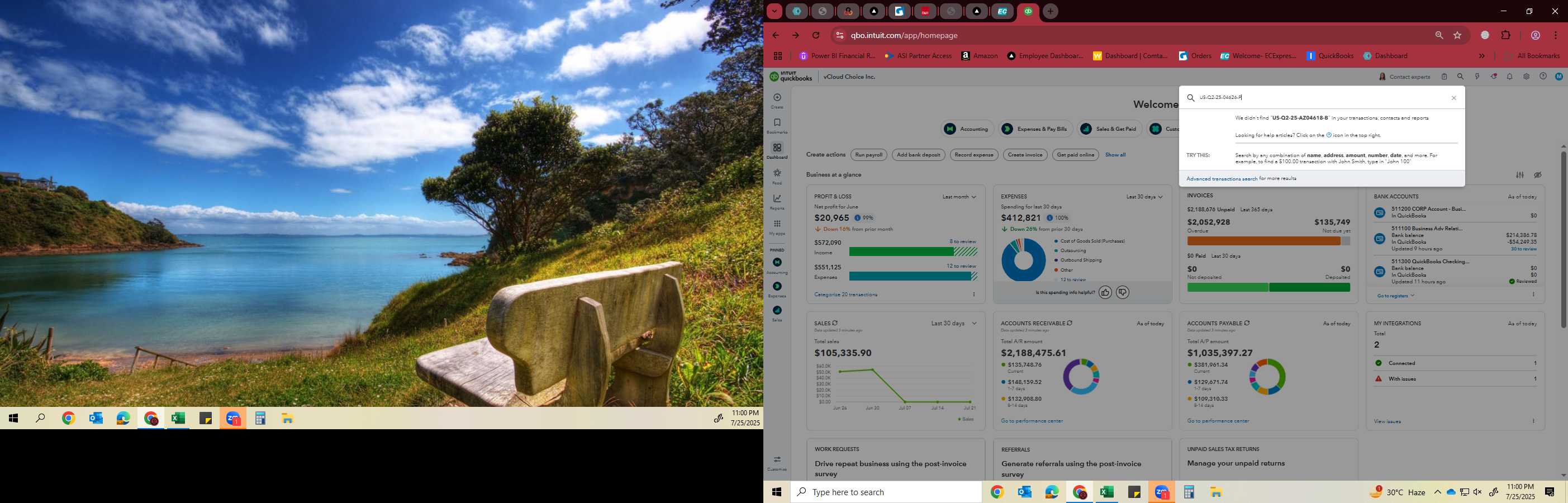Open My Integrations widget kebab menu

point(1533,421)
